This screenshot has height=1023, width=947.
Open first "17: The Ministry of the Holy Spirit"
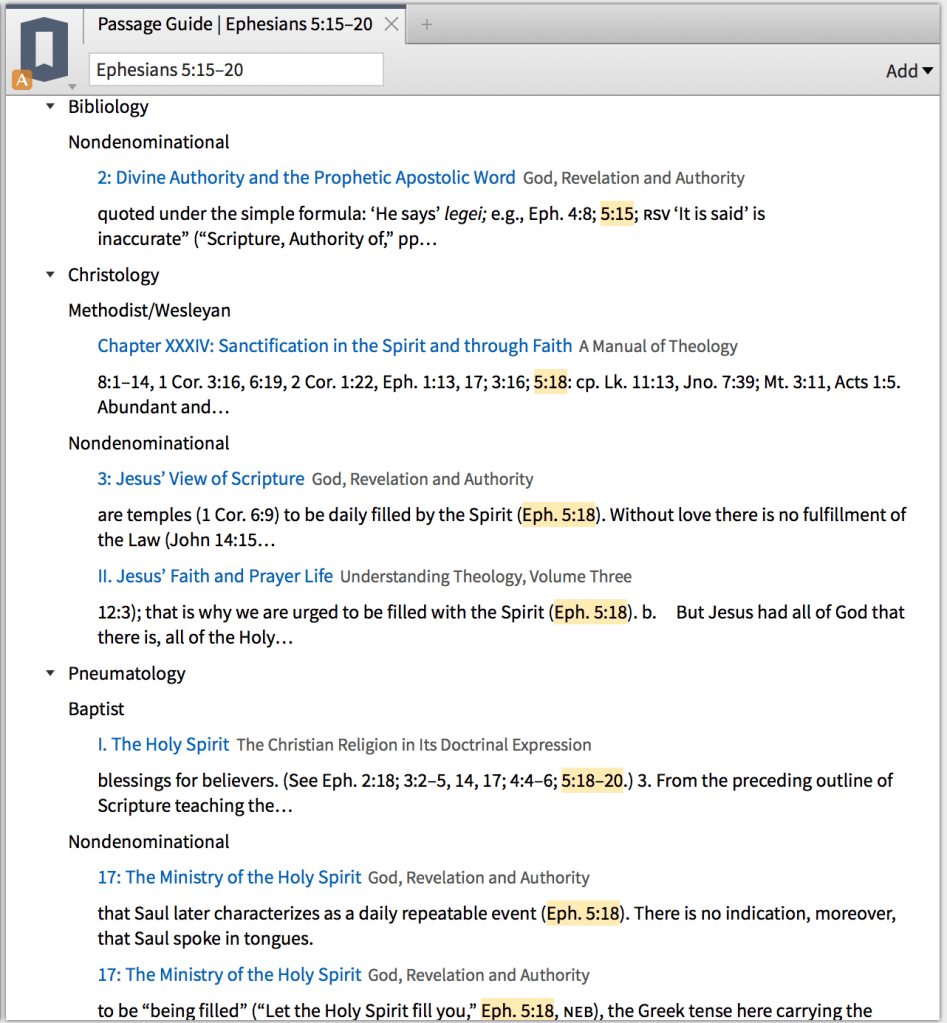[x=229, y=877]
